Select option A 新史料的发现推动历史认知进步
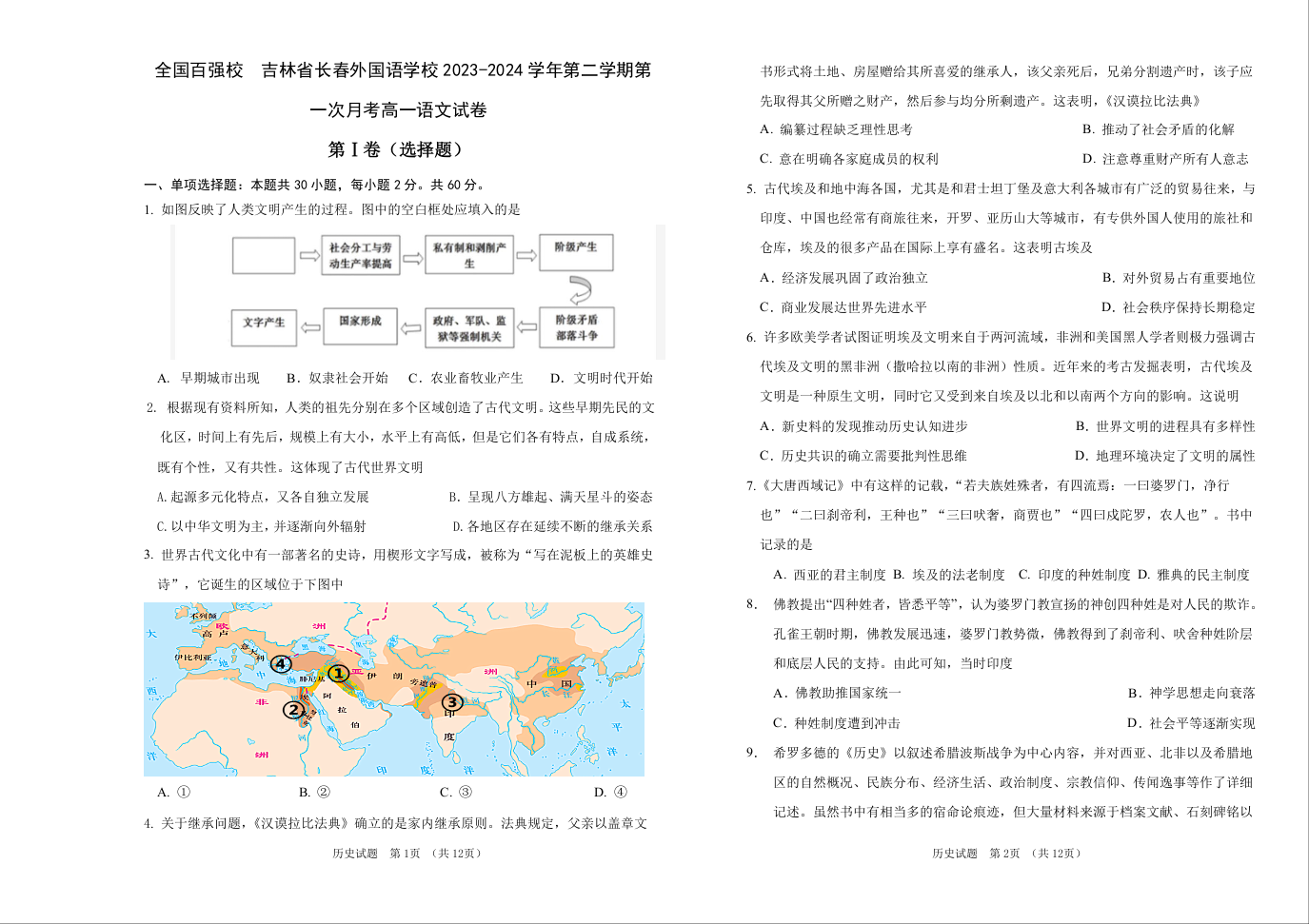The width and height of the screenshot is (1309, 924). coord(863,426)
